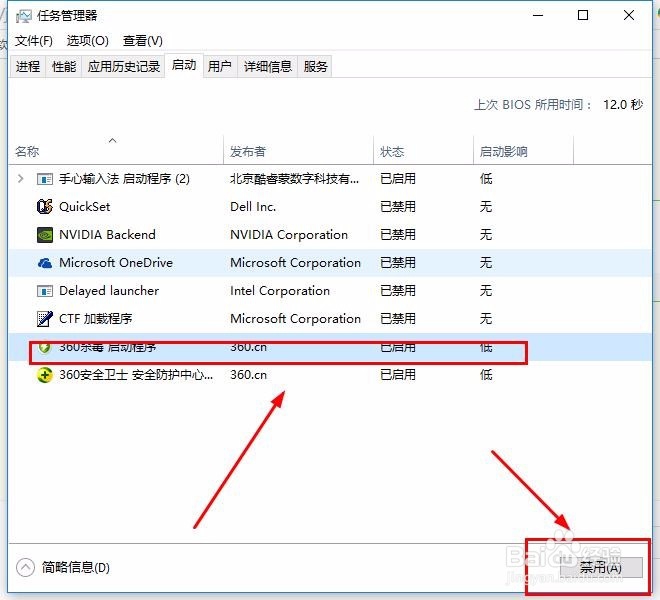The image size is (660, 600).
Task: Click the 无 impact value of Microsoft OneDrive
Action: [486, 263]
